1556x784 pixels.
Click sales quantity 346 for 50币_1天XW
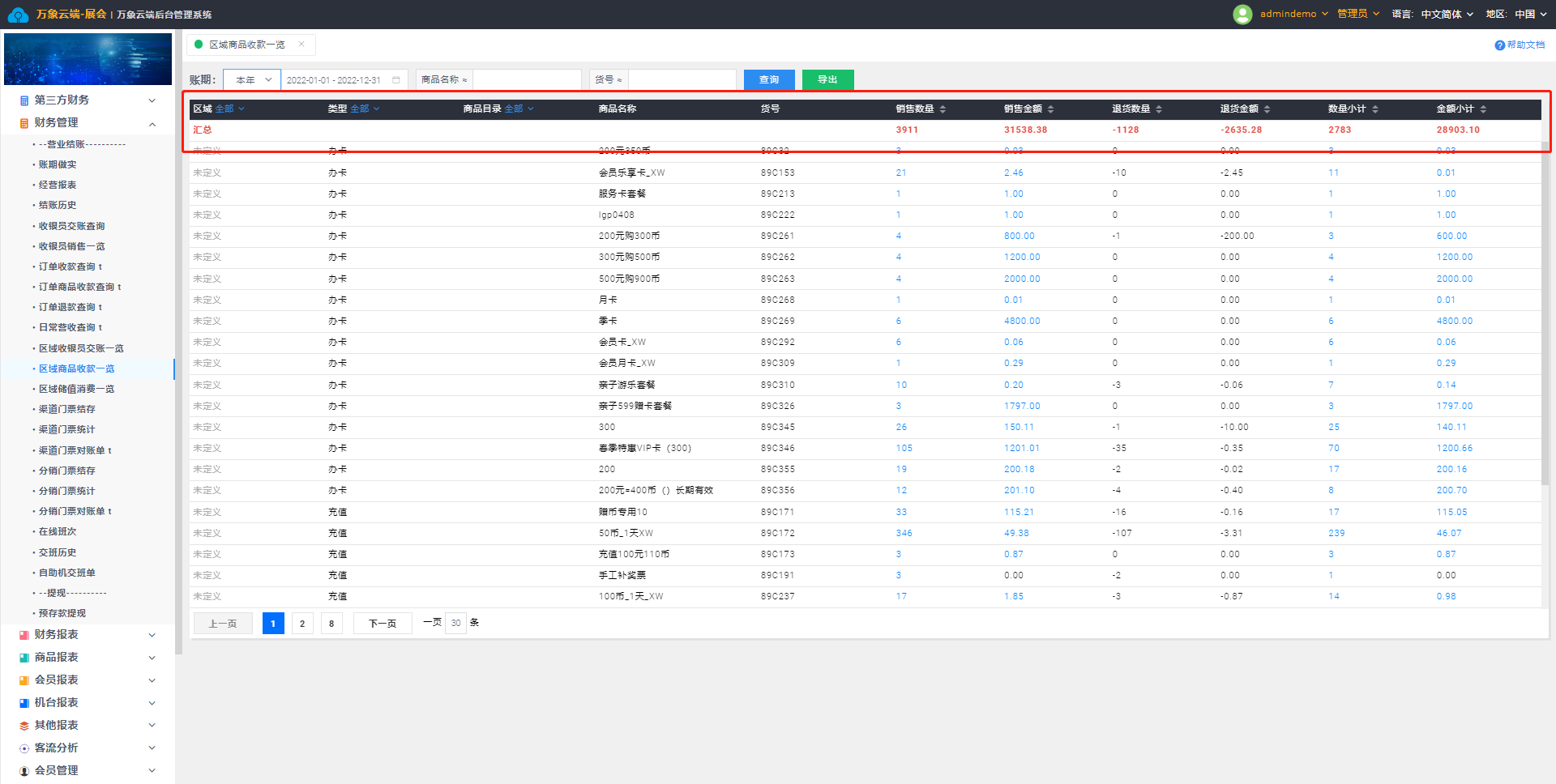point(904,533)
